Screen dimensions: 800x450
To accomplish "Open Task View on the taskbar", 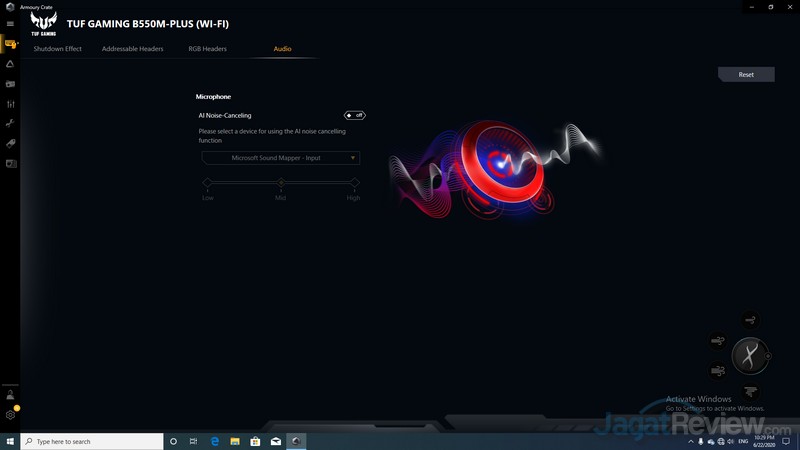I will click(193, 441).
